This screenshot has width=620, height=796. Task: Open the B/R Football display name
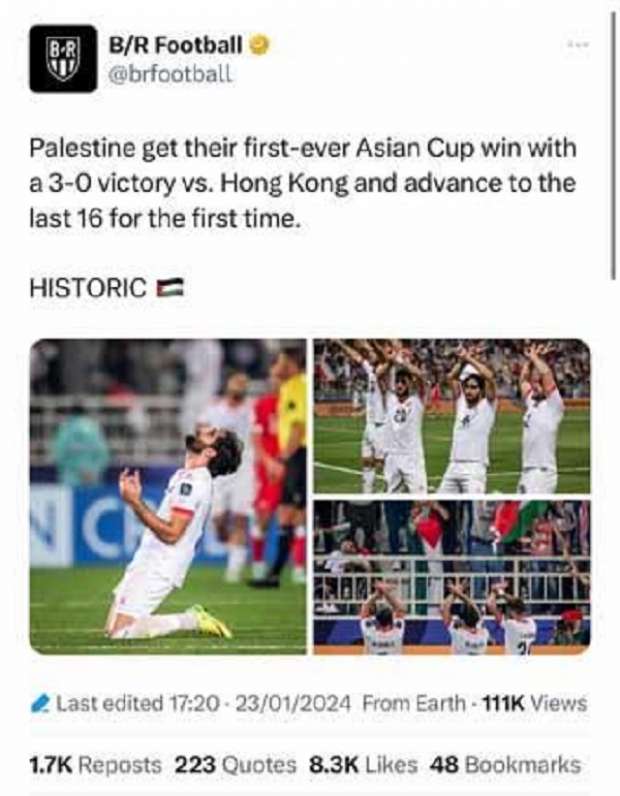[x=176, y=45]
